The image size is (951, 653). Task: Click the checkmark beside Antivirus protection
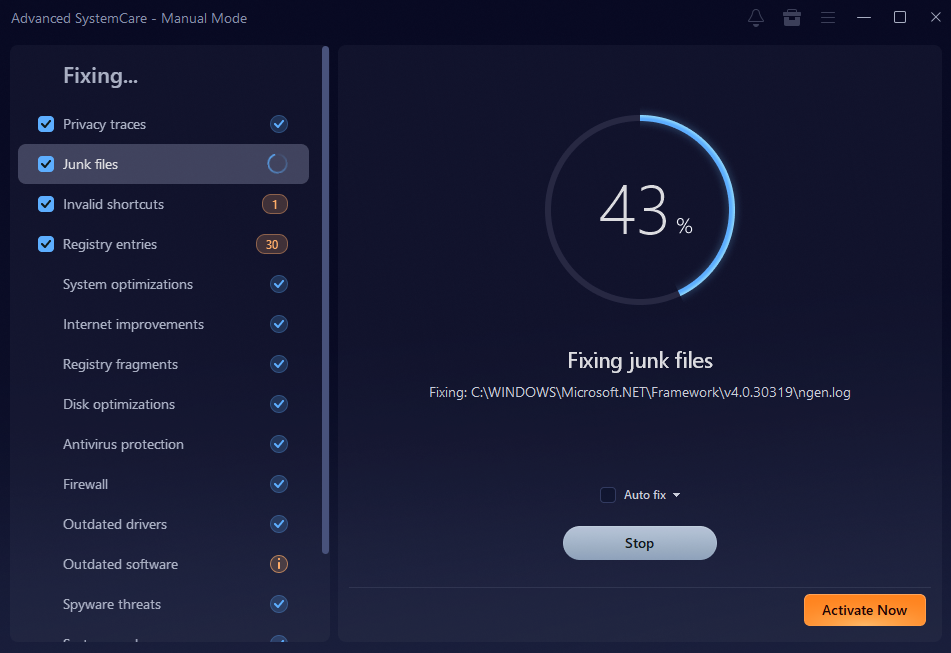[x=279, y=444]
